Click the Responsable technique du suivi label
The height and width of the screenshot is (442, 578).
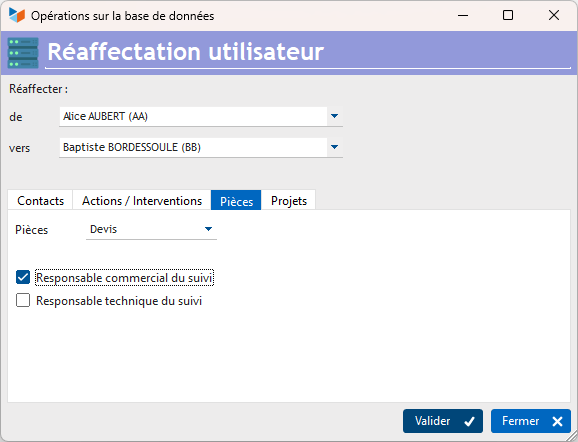pyautogui.click(x=119, y=301)
